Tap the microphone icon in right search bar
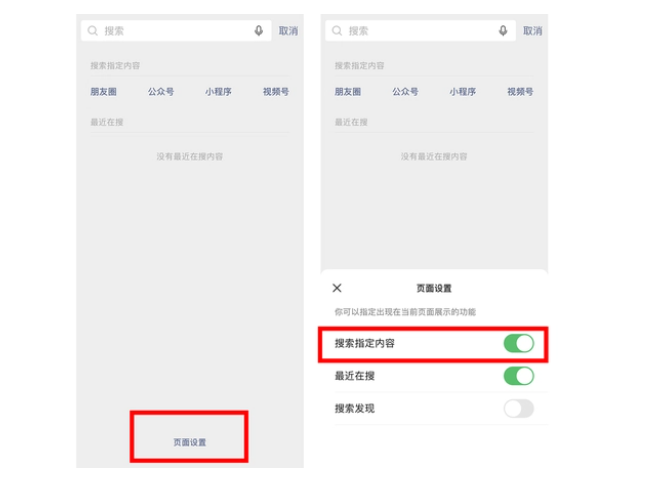The width and height of the screenshot is (657, 482). click(x=503, y=31)
